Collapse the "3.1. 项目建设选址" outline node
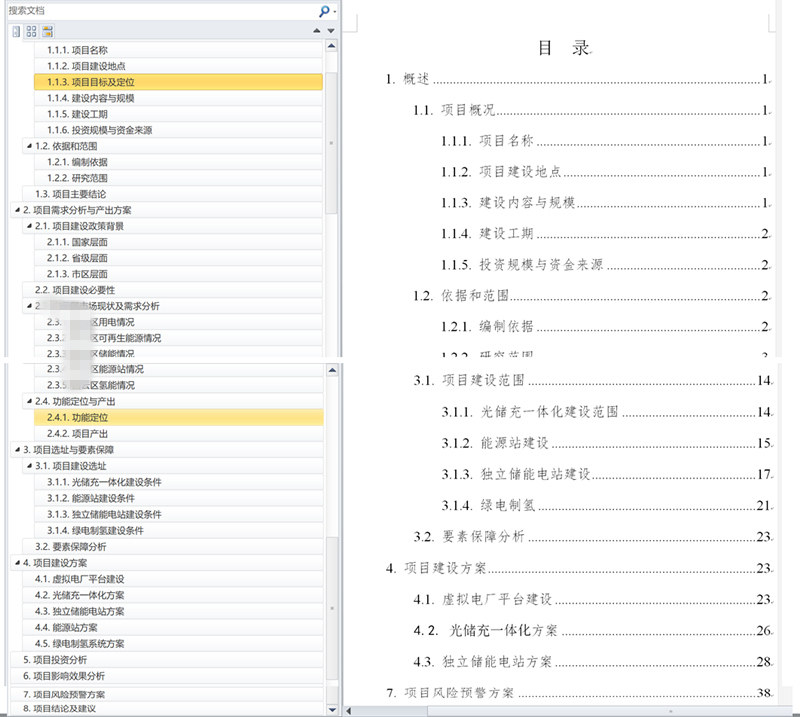Screen dimensions: 800x717 (29, 465)
